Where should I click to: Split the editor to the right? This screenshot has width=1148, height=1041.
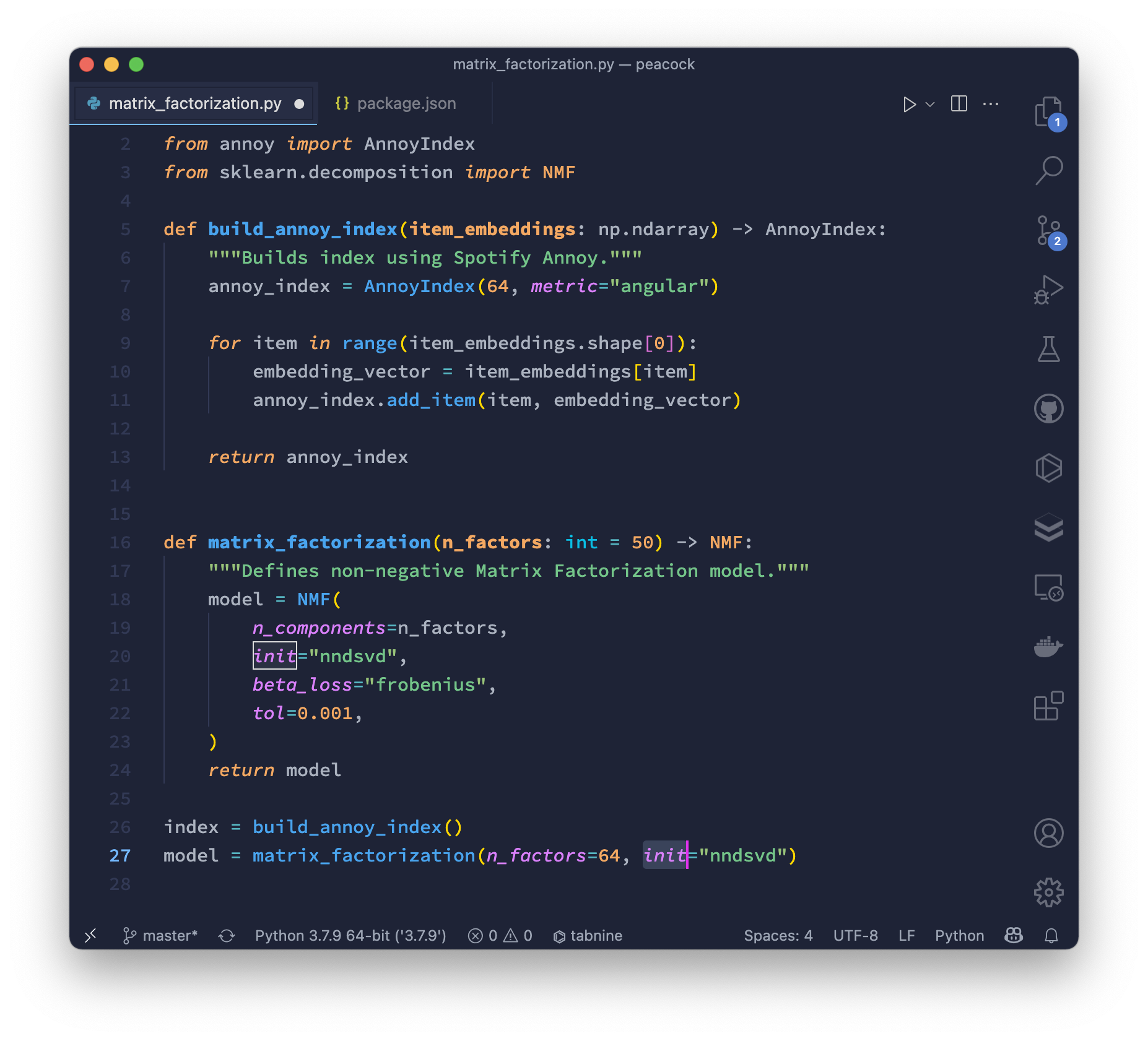tap(959, 104)
